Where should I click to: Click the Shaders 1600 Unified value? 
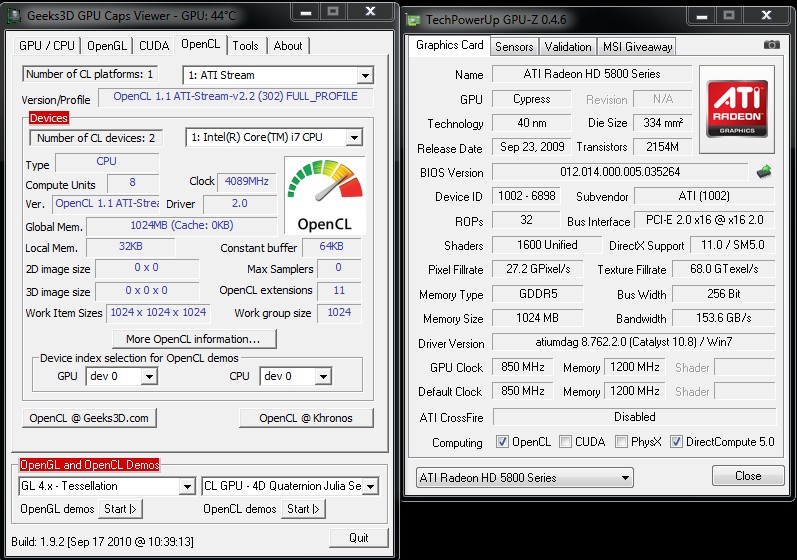(547, 245)
